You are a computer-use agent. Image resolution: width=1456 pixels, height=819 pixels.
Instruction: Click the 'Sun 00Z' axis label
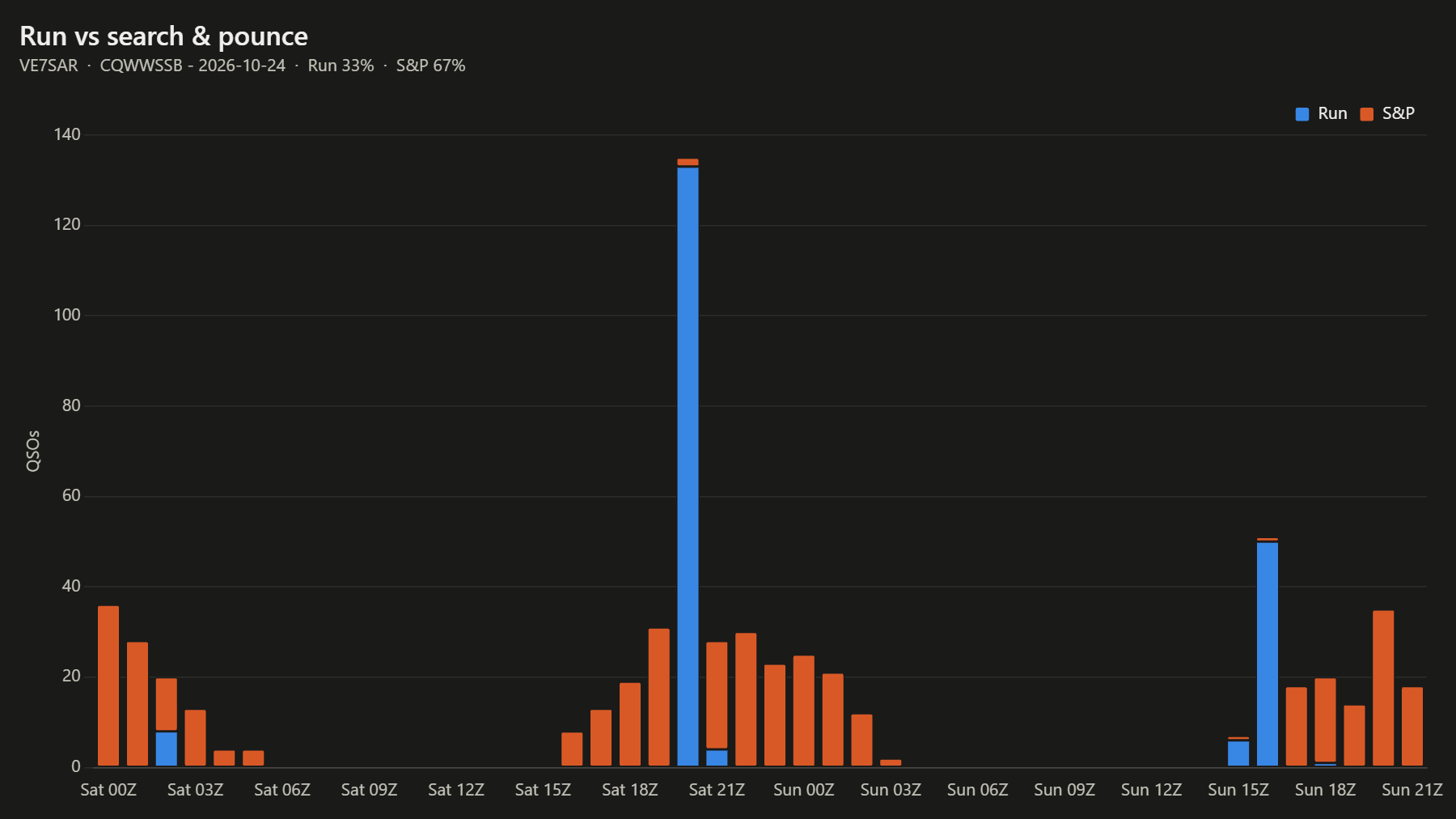click(x=804, y=790)
